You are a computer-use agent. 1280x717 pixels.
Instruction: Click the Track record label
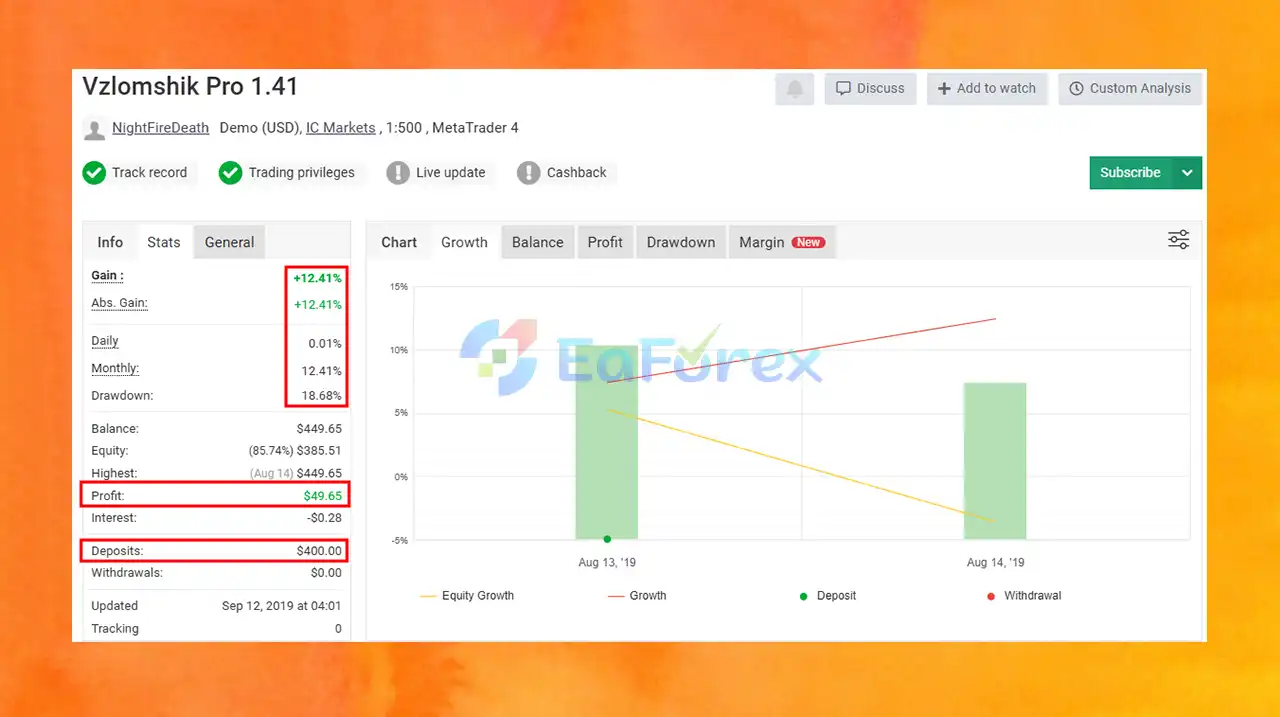149,173
